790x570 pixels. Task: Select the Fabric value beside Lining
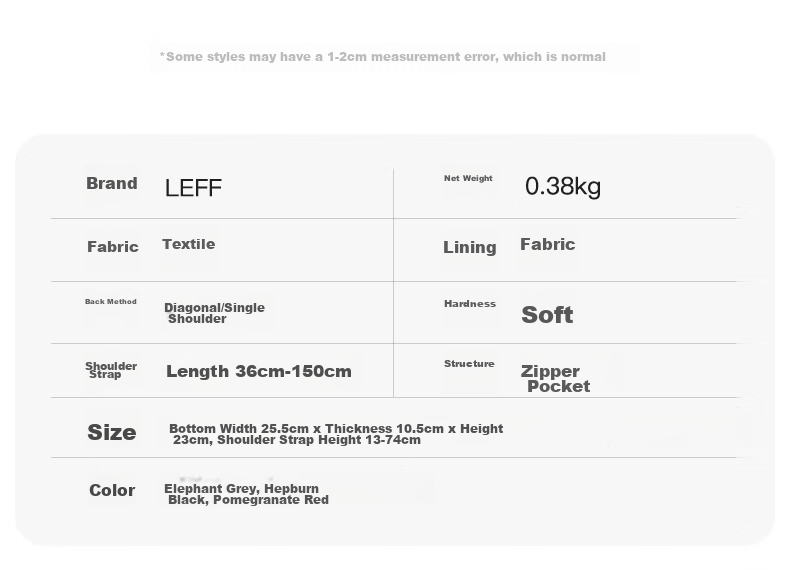pyautogui.click(x=548, y=244)
